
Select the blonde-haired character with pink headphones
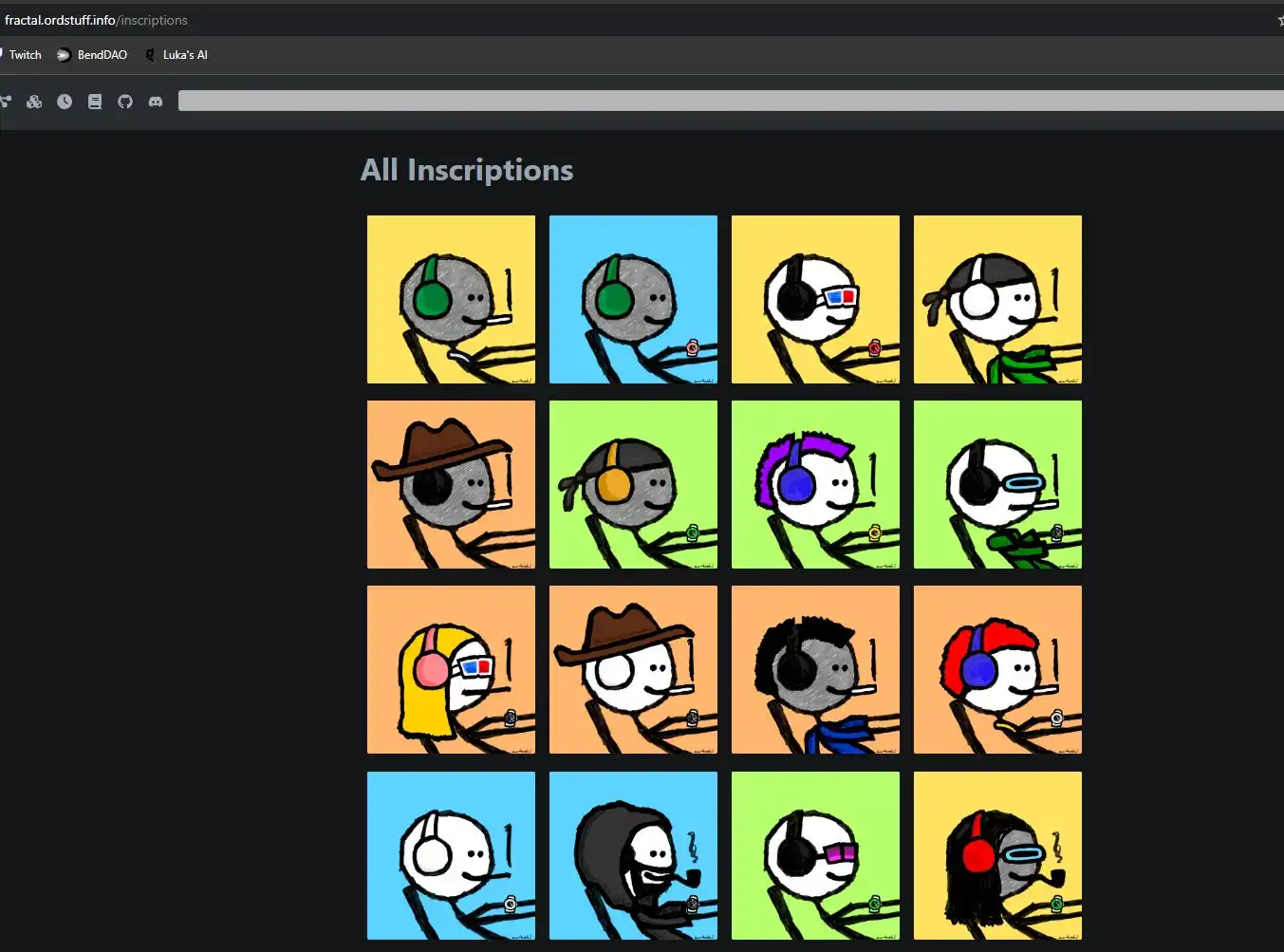[x=451, y=669]
